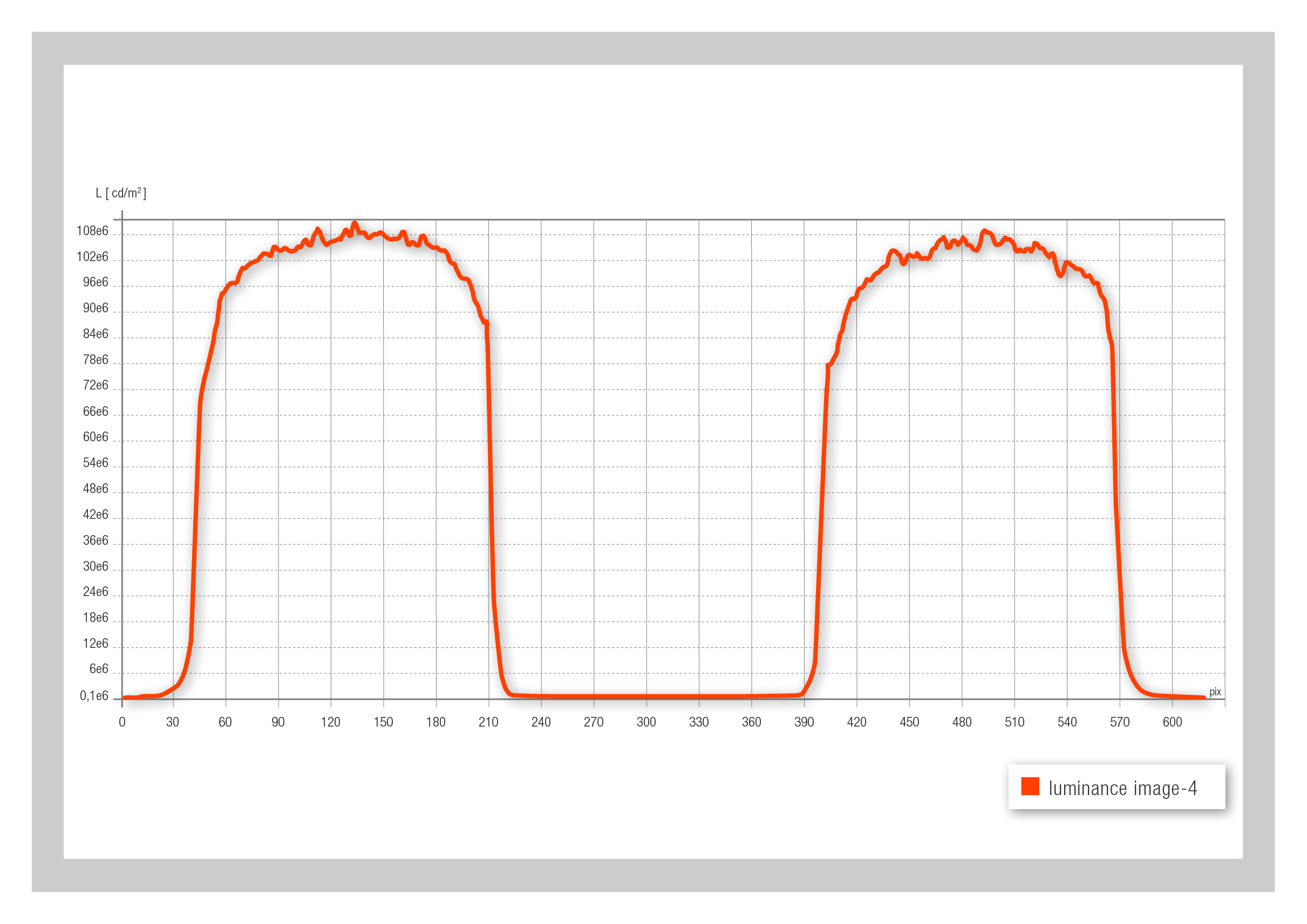Click the 210 x-axis tick label
This screenshot has width=1307, height=924.
pos(488,722)
